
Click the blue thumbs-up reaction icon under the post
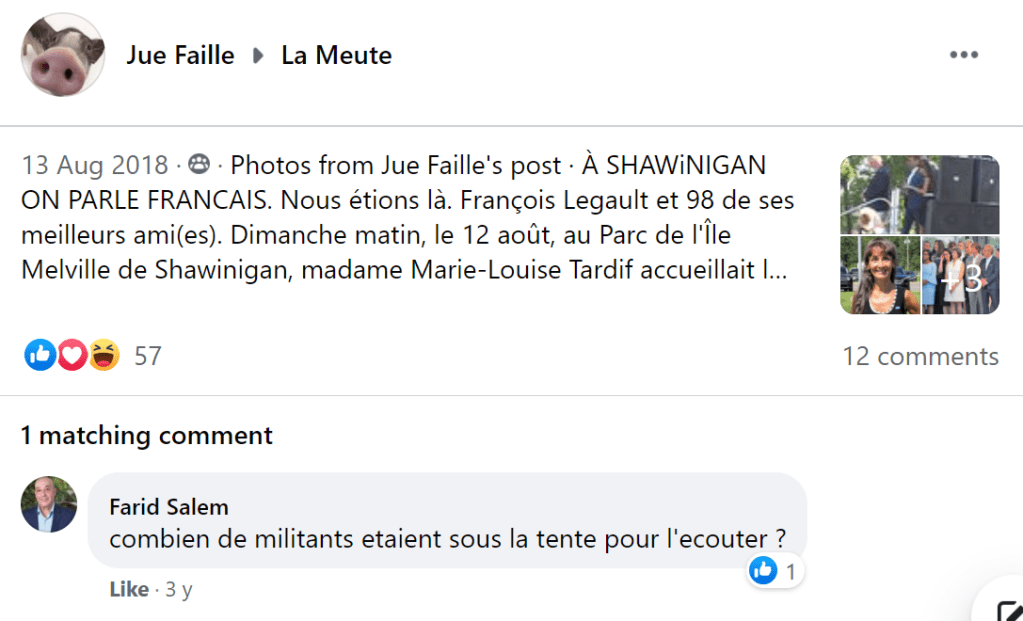(x=40, y=354)
